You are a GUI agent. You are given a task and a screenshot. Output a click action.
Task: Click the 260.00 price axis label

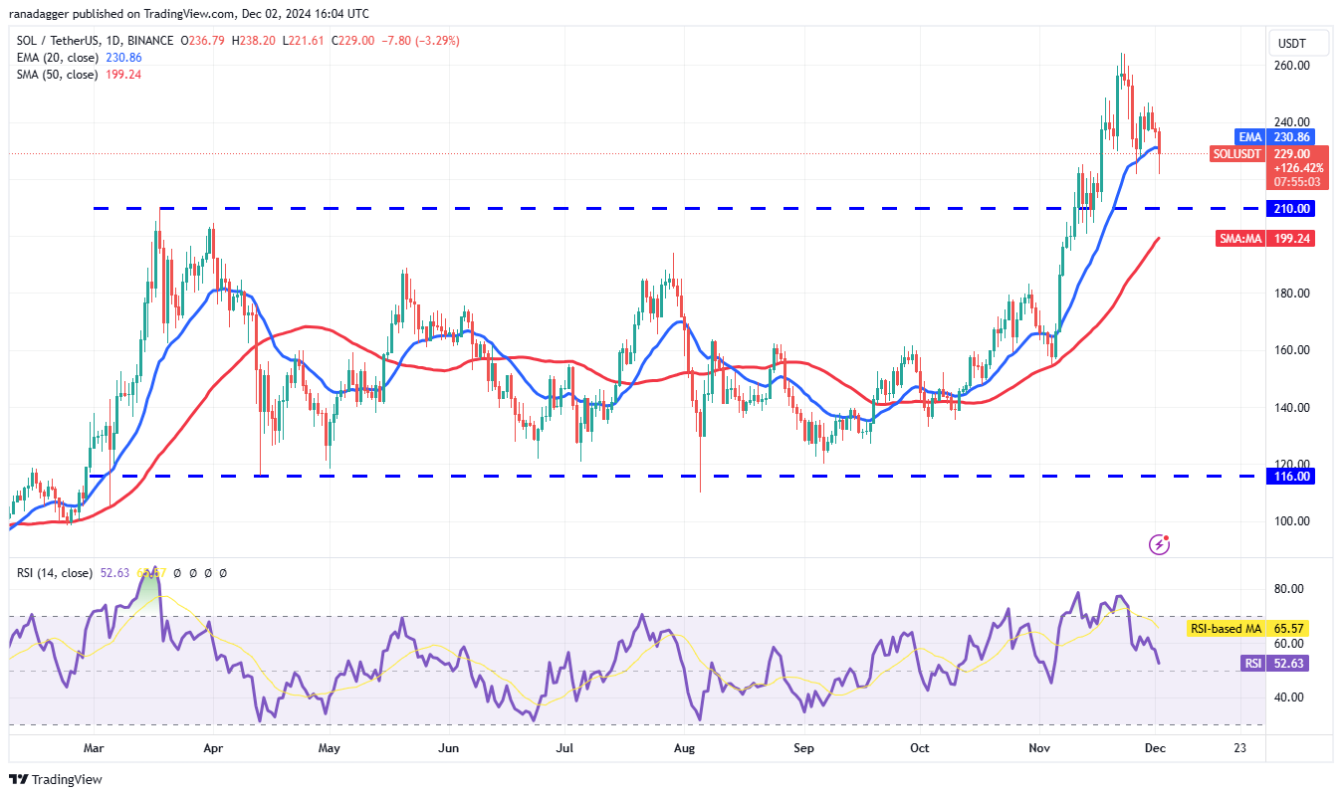tap(1292, 66)
